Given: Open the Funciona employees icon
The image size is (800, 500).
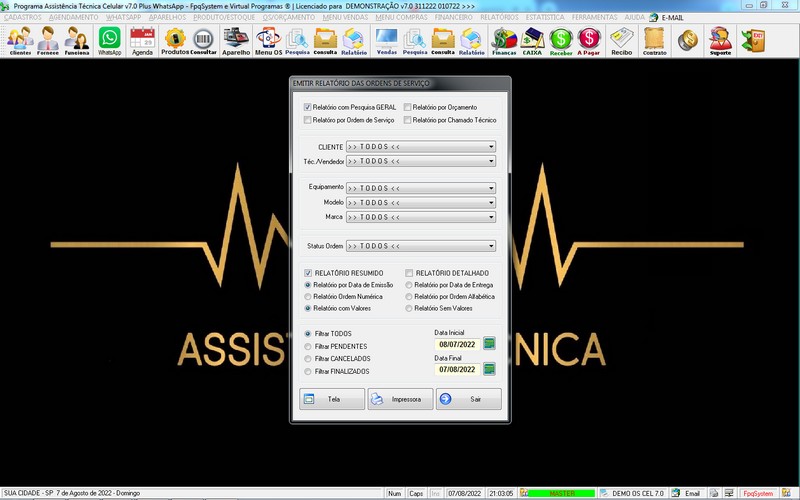Looking at the screenshot, I should 77,41.
